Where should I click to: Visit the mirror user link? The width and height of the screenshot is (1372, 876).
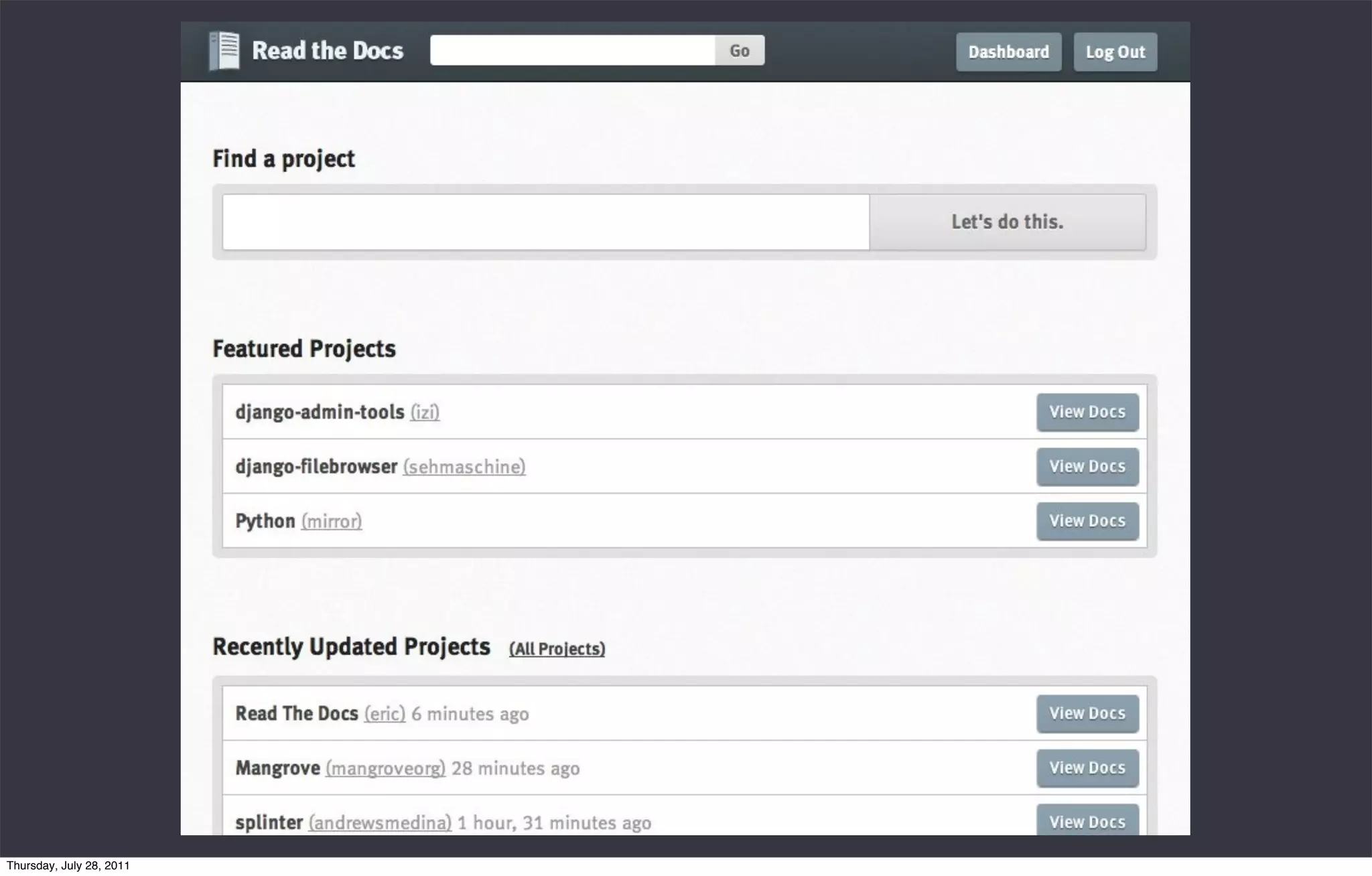tap(332, 521)
